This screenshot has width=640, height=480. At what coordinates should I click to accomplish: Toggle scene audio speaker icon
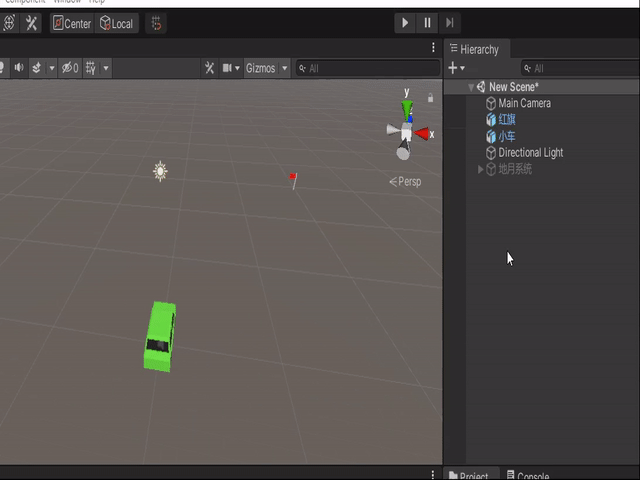pos(19,67)
